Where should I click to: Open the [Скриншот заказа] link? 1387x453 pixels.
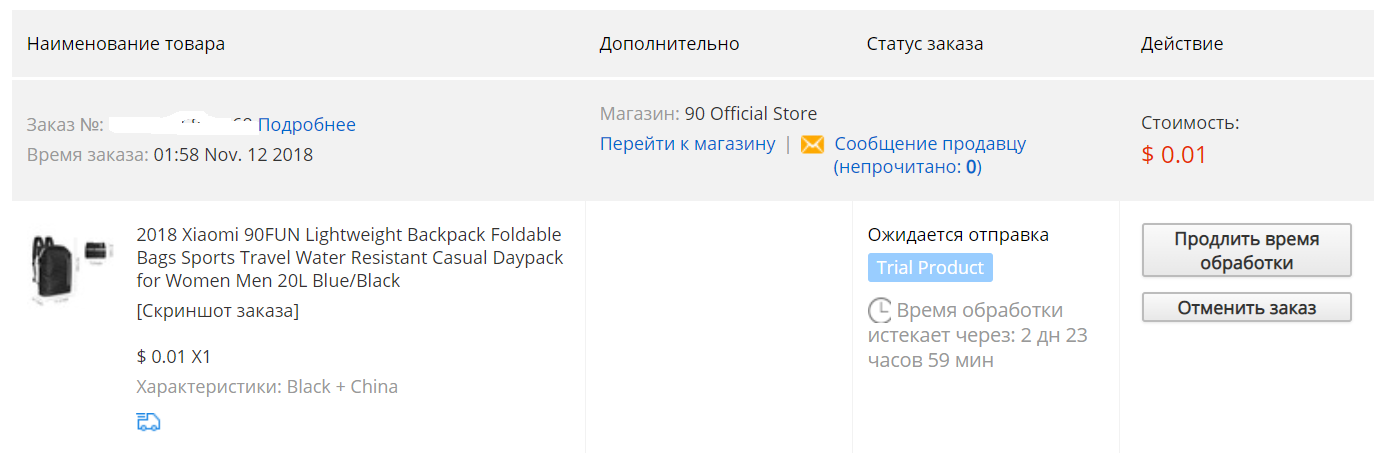pyautogui.click(x=217, y=311)
